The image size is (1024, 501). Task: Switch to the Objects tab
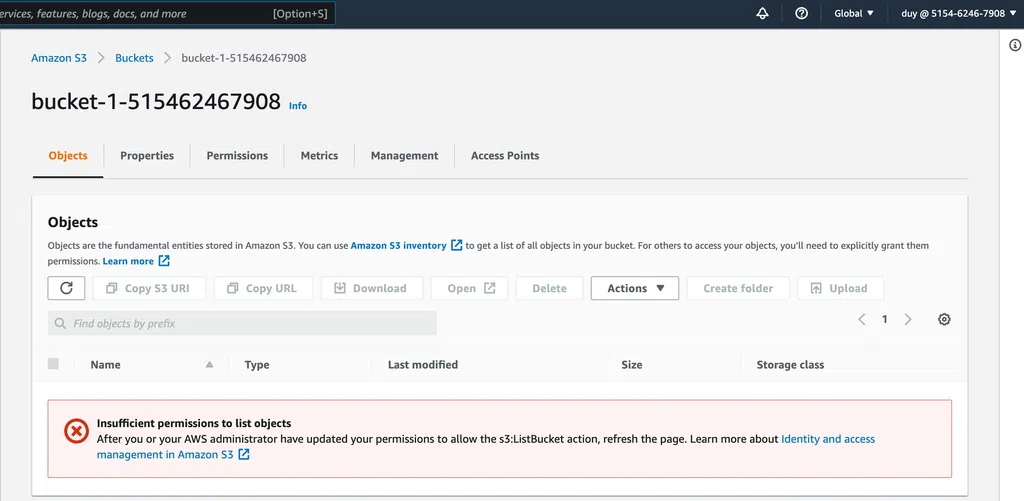click(68, 155)
